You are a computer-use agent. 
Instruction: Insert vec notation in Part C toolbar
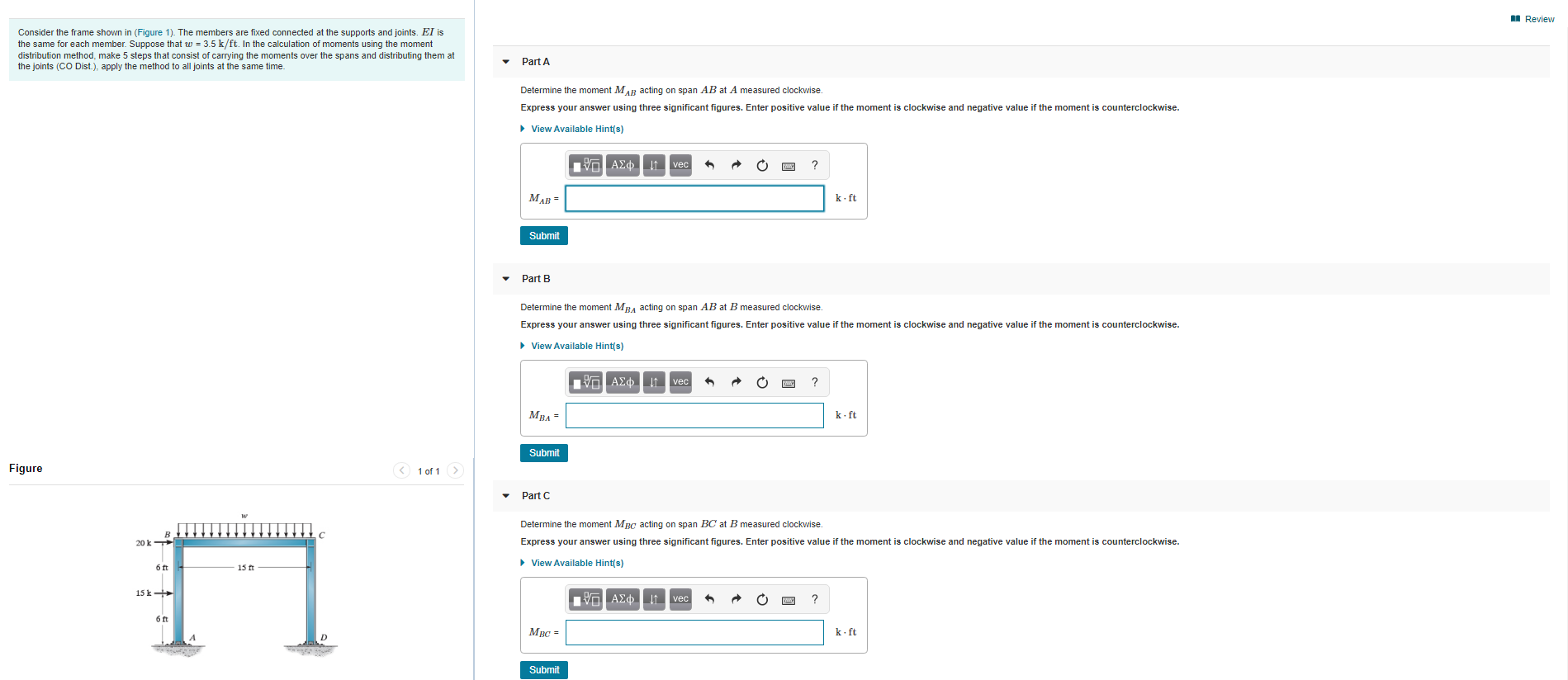tap(680, 599)
